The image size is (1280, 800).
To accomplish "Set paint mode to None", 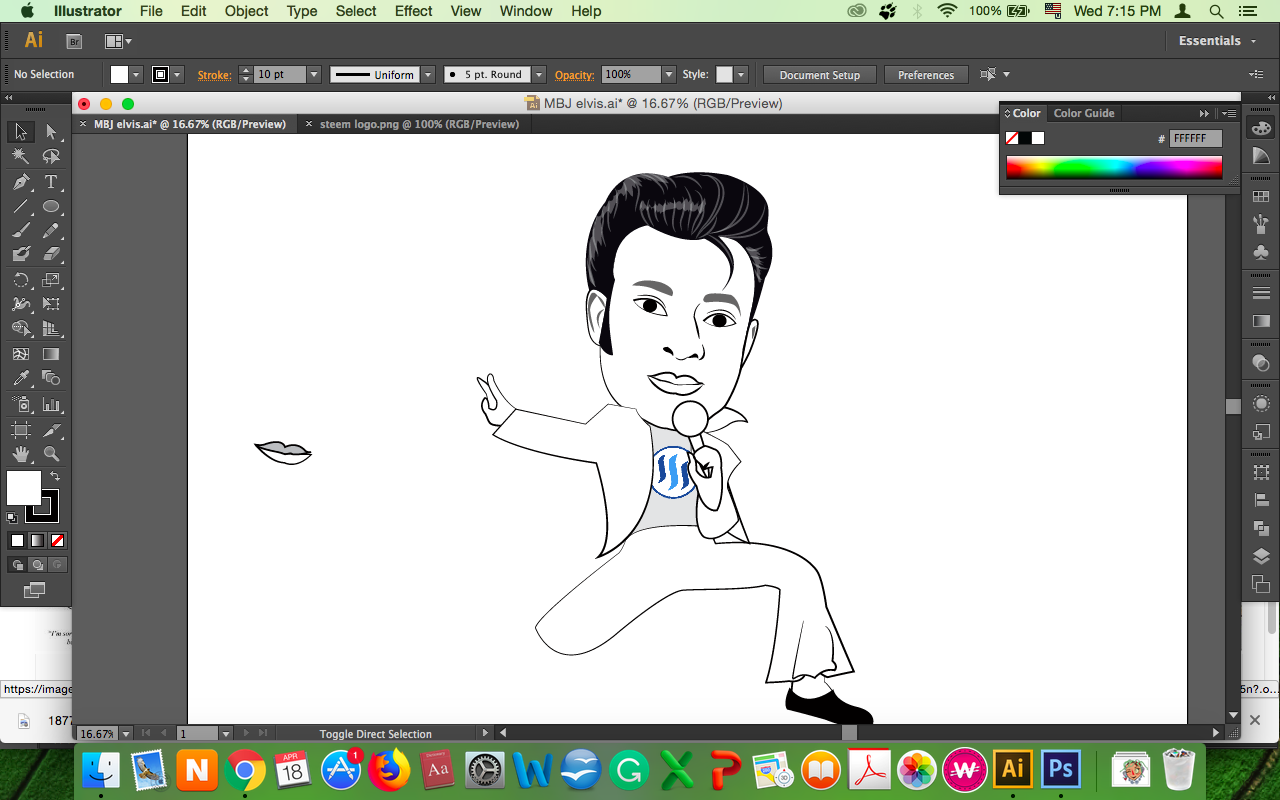I will coord(57,540).
